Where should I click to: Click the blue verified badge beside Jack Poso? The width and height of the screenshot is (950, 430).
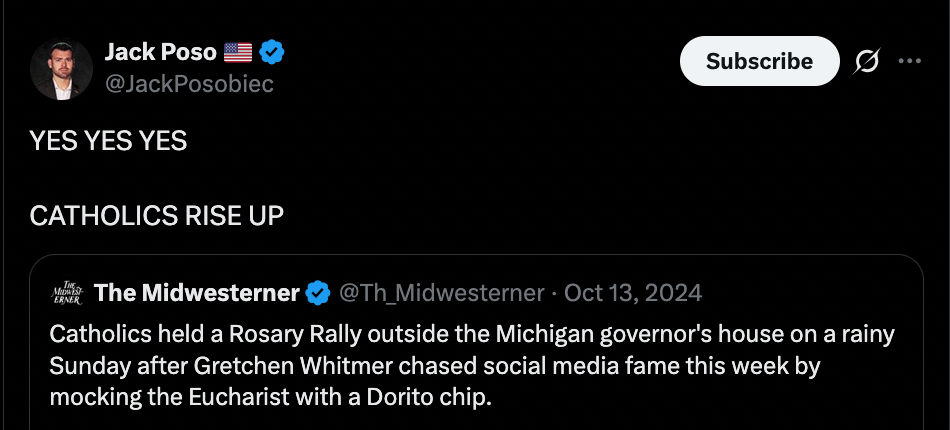271,52
